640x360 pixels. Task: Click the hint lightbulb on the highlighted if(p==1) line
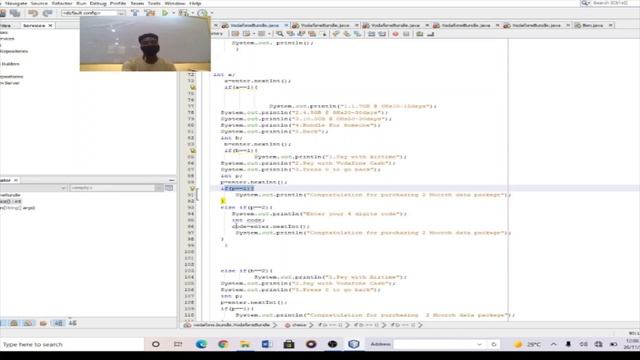[193, 189]
